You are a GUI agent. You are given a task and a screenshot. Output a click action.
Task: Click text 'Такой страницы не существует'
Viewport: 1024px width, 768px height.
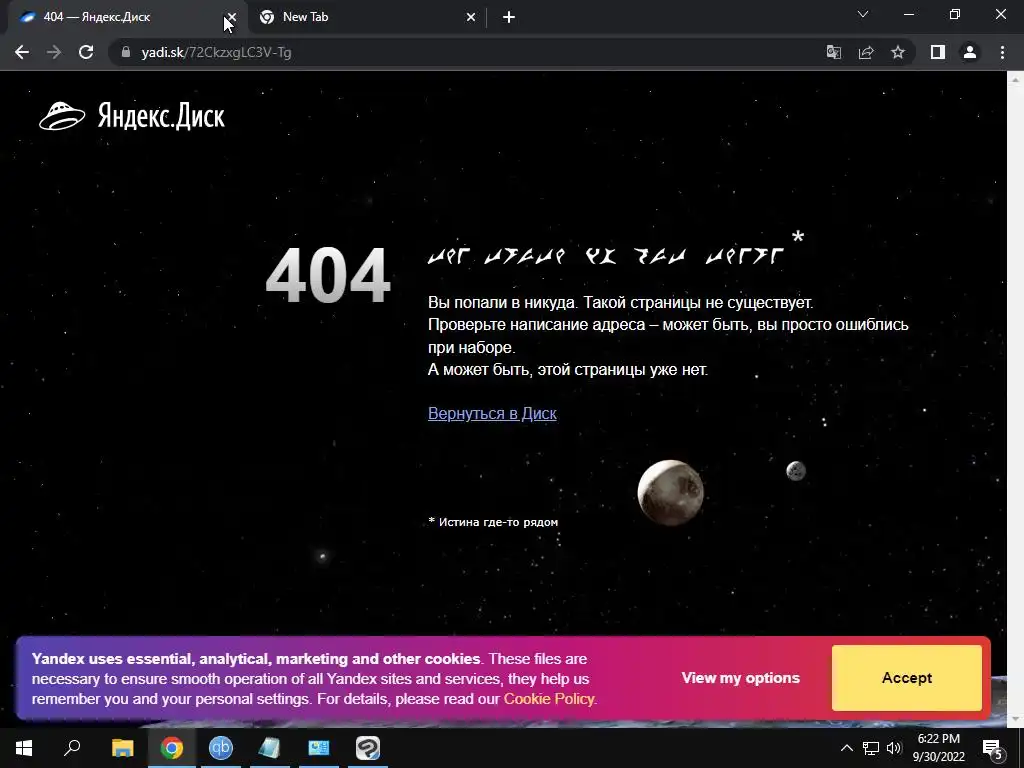coord(698,302)
